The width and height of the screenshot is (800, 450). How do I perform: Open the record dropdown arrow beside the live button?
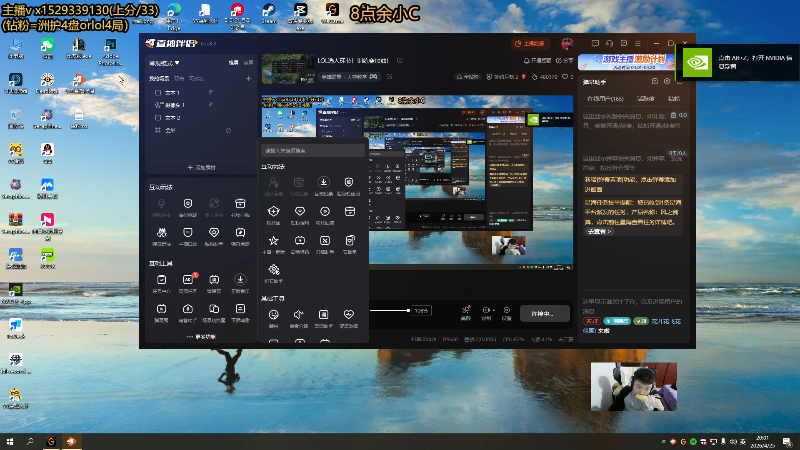(x=493, y=311)
